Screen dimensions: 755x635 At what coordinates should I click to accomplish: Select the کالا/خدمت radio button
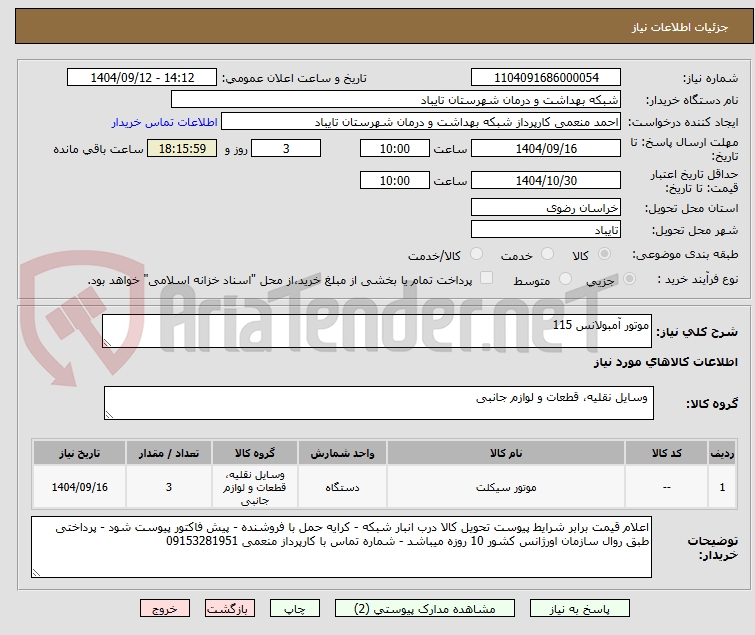476,254
